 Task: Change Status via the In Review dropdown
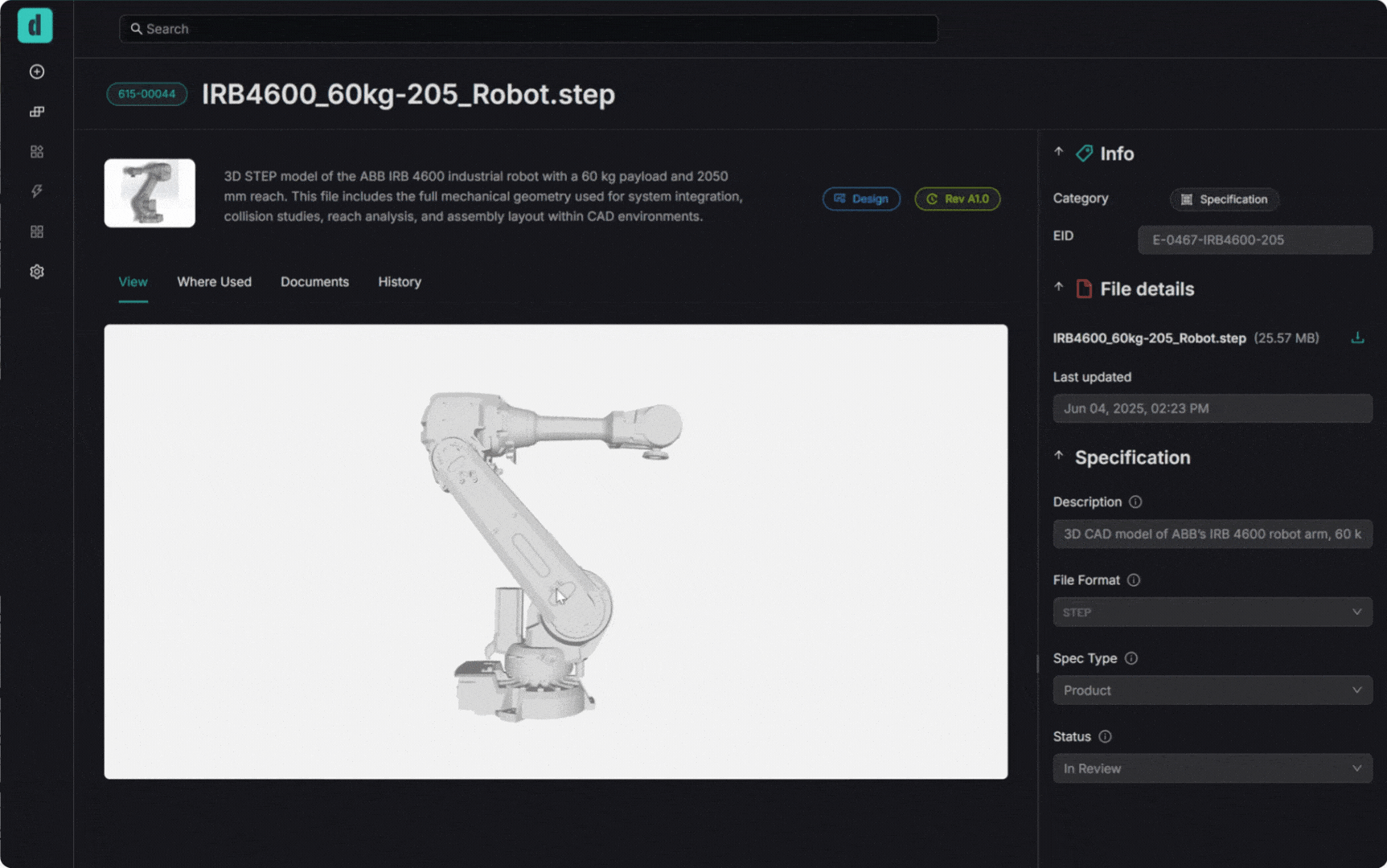1212,768
